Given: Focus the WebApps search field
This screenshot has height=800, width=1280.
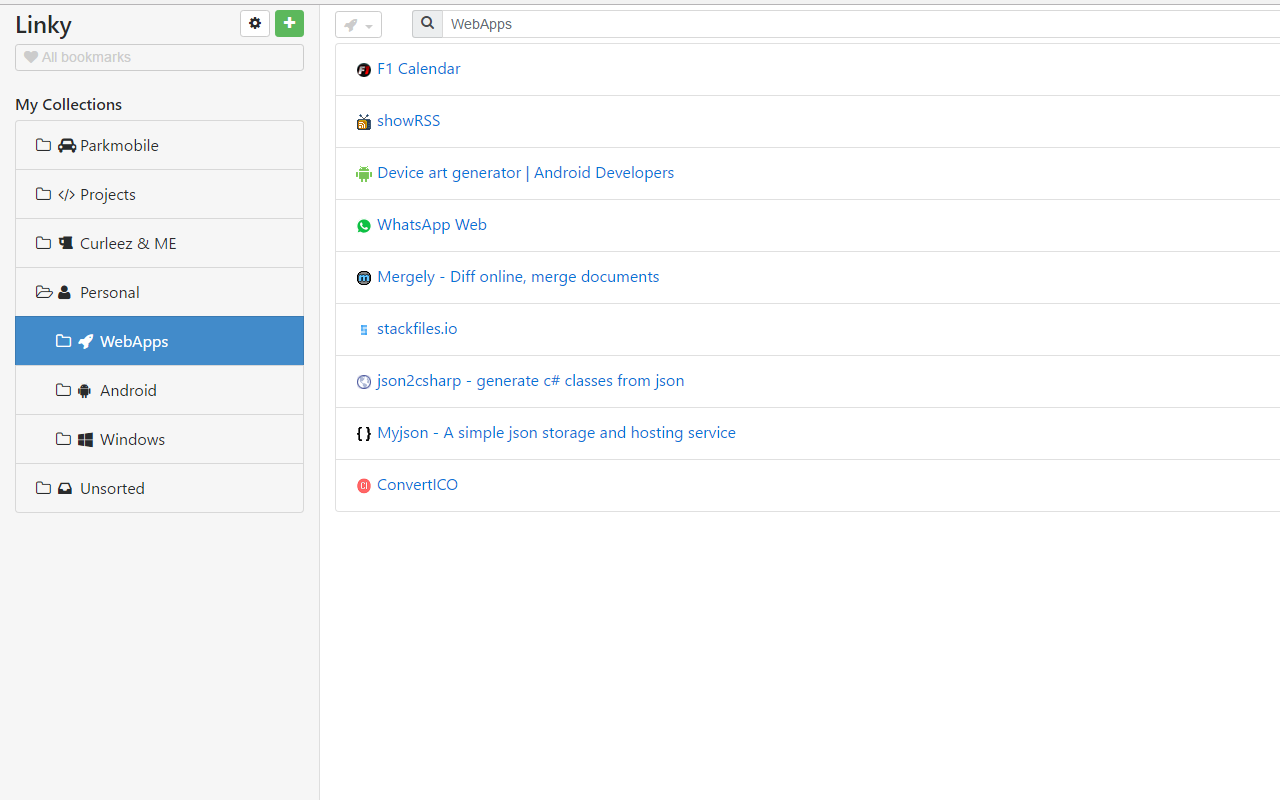Looking at the screenshot, I should click(x=861, y=24).
